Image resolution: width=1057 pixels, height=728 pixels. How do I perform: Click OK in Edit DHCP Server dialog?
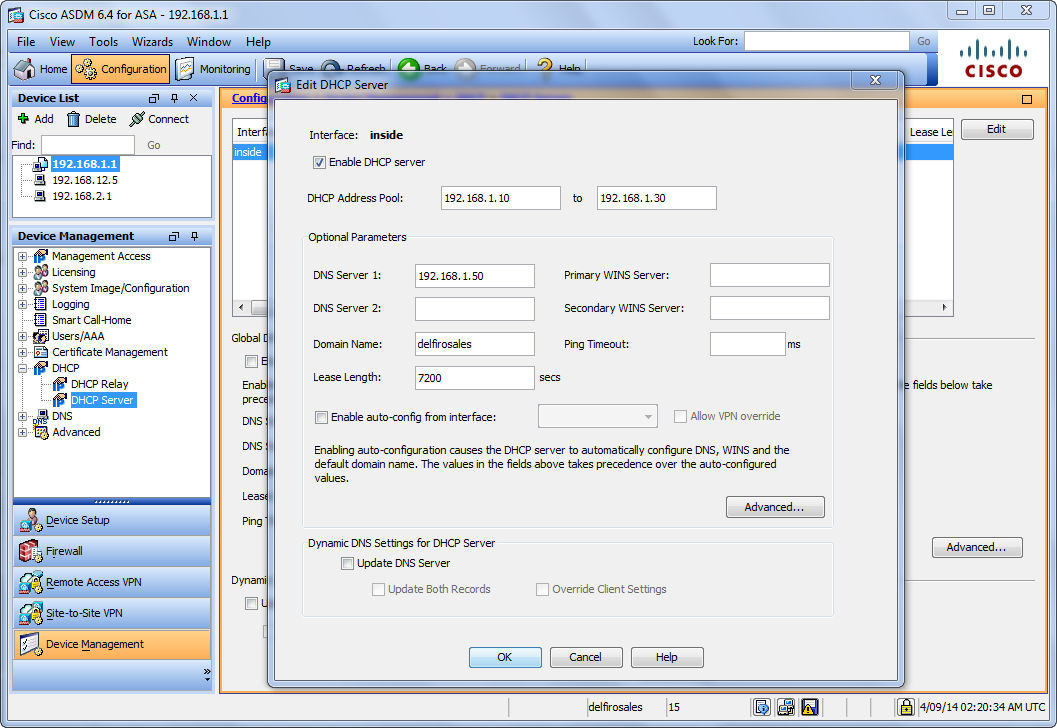click(x=505, y=657)
